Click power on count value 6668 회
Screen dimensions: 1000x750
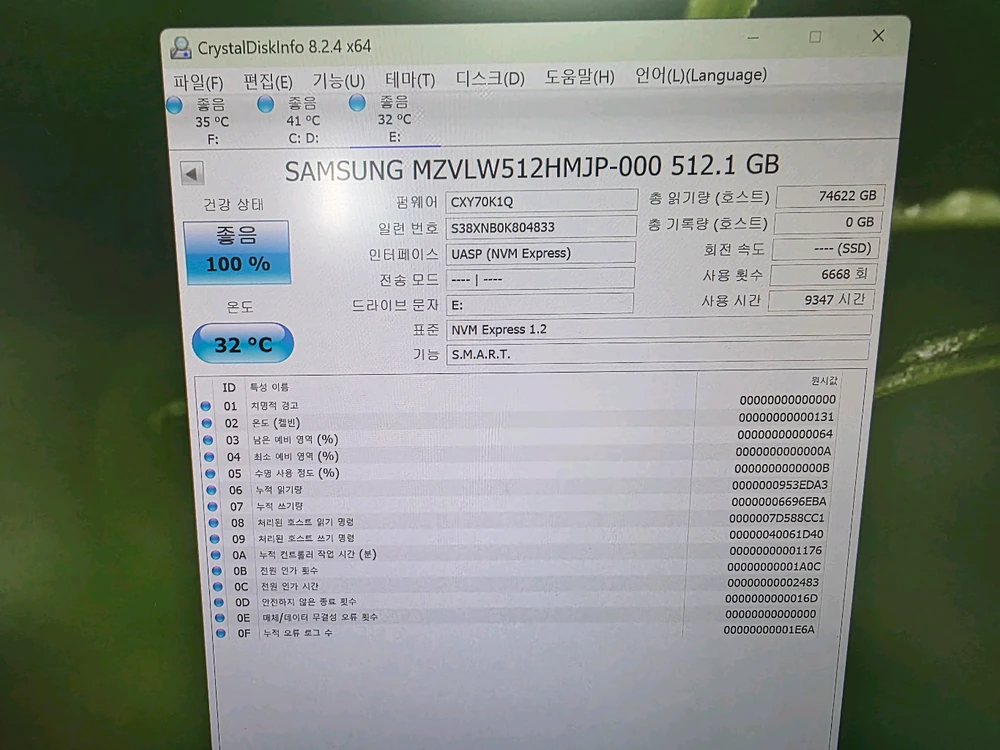(x=823, y=274)
